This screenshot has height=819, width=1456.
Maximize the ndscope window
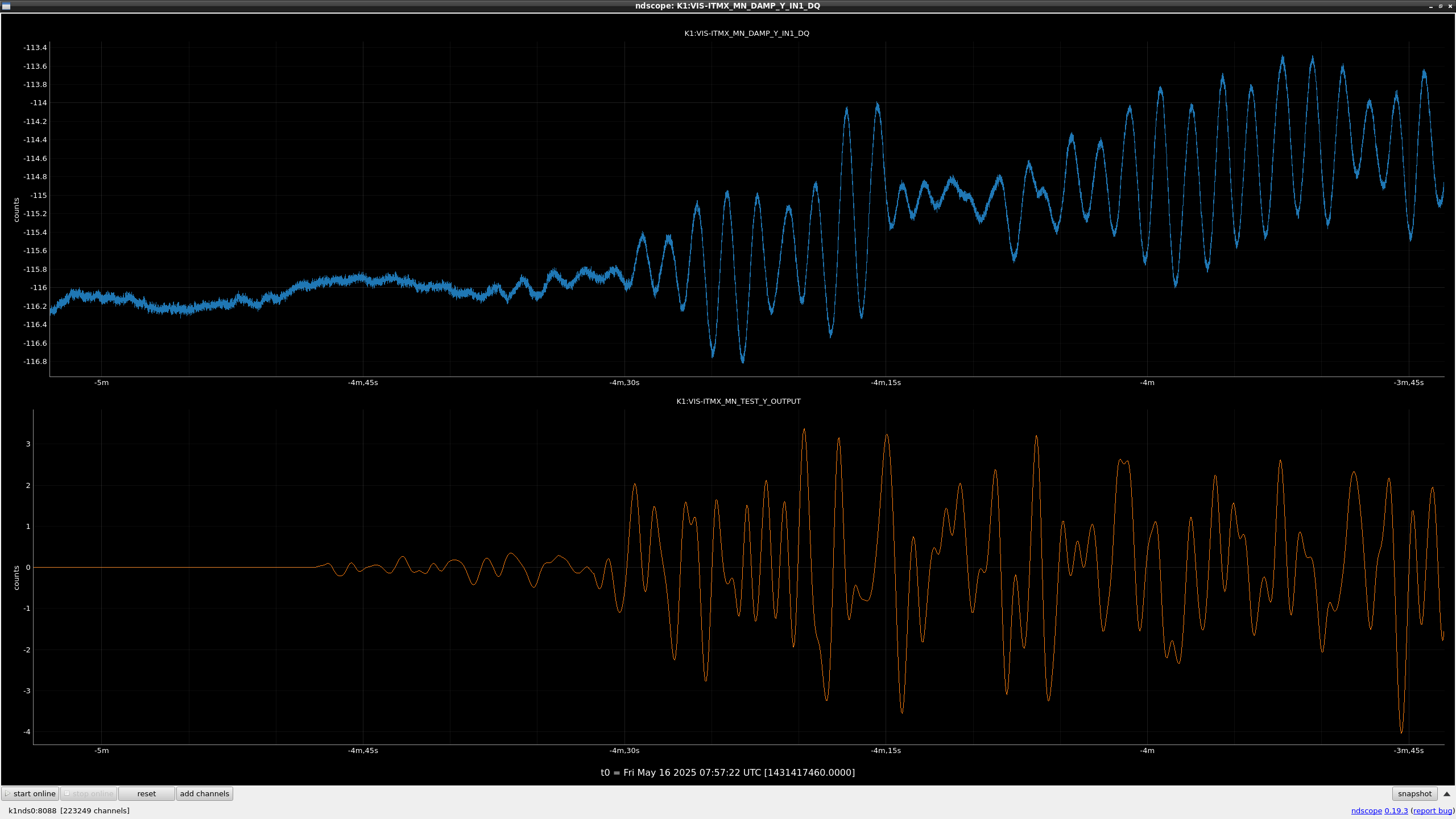coord(1441,6)
